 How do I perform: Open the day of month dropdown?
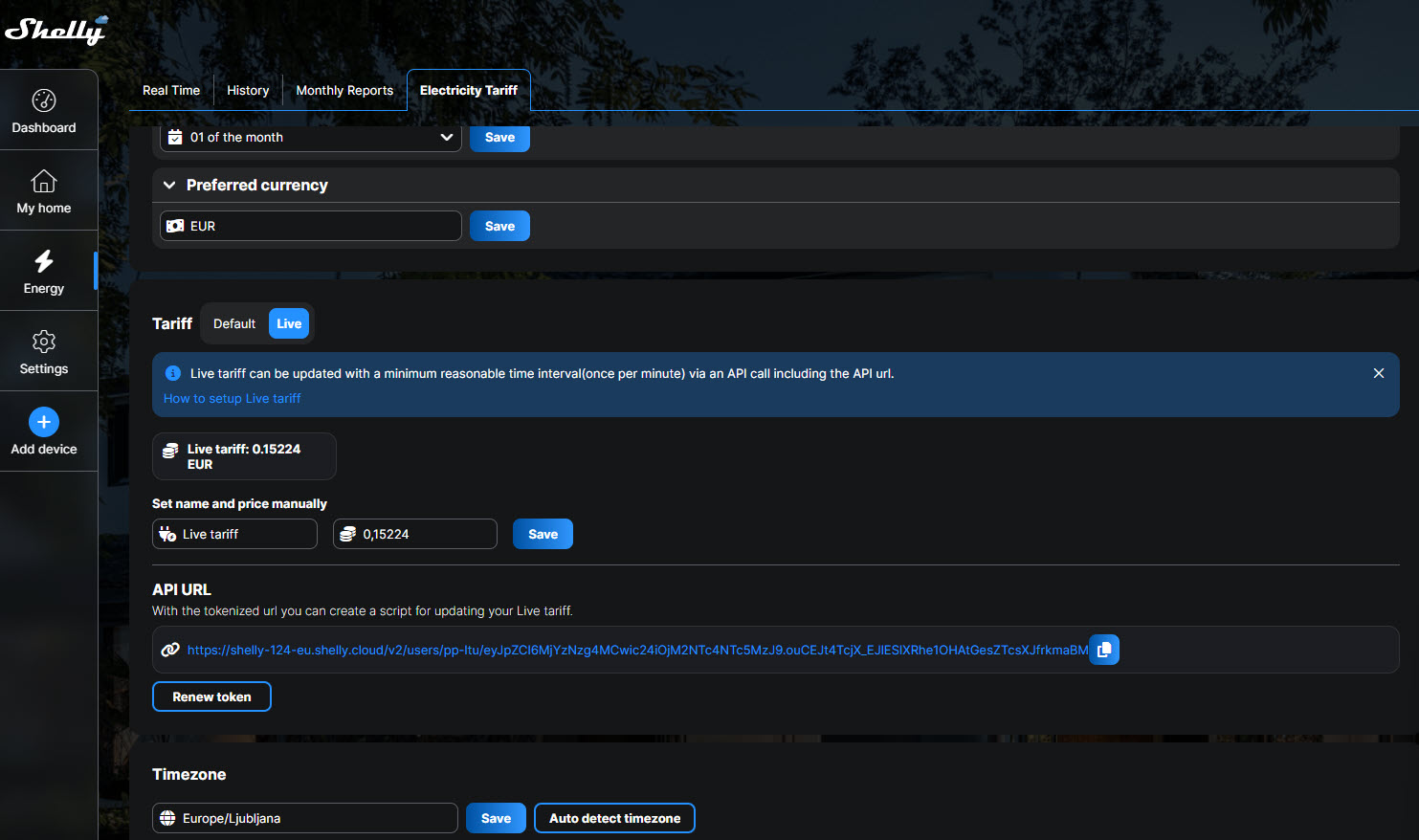[x=311, y=138]
